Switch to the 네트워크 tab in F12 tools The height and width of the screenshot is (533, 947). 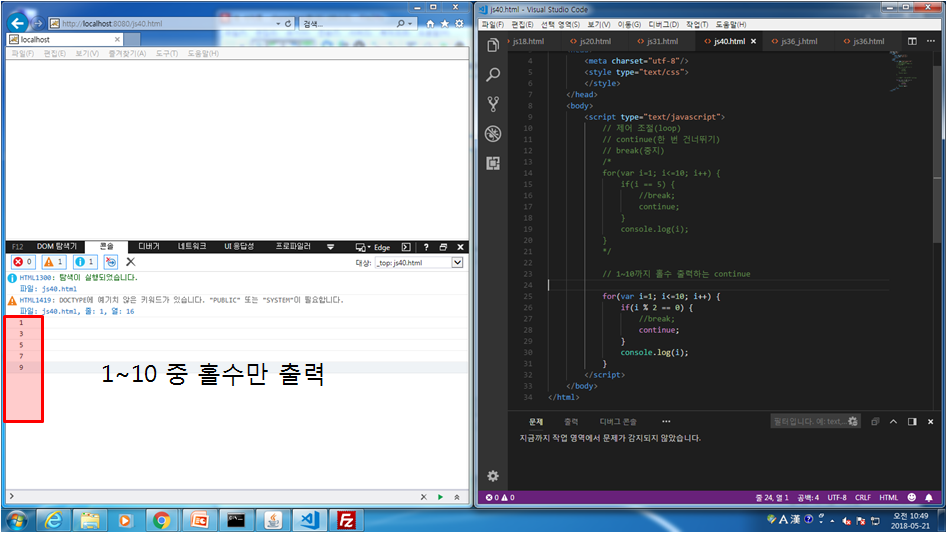coord(192,246)
